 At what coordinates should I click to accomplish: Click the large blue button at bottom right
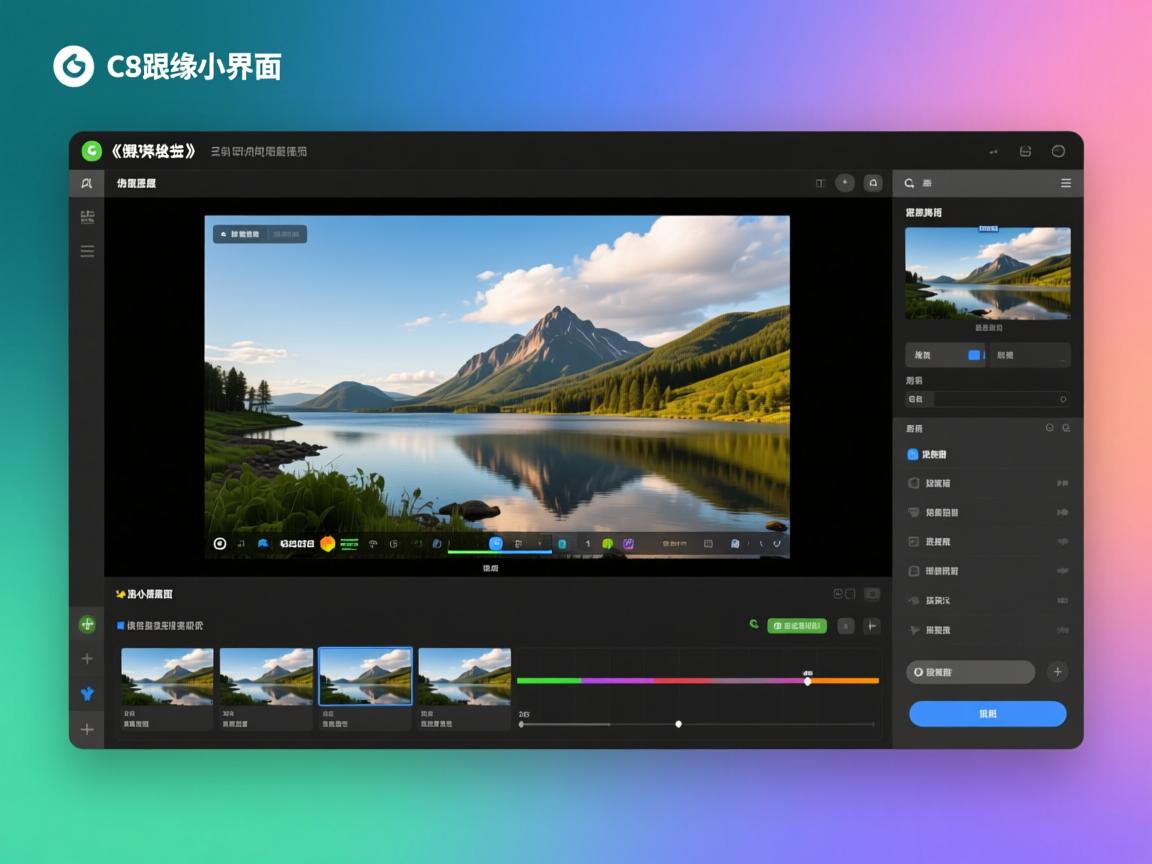pyautogui.click(x=987, y=714)
